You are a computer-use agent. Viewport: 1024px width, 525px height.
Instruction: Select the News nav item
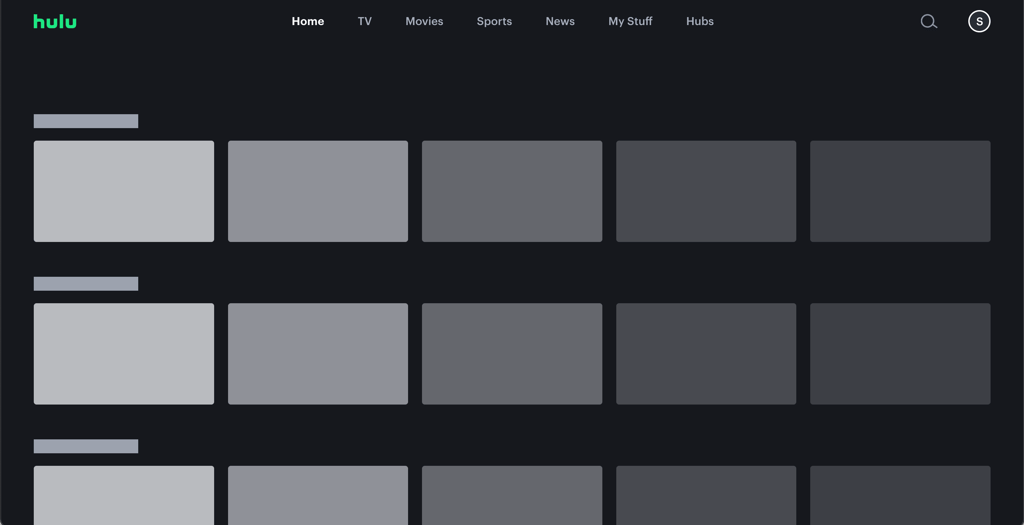pos(560,22)
